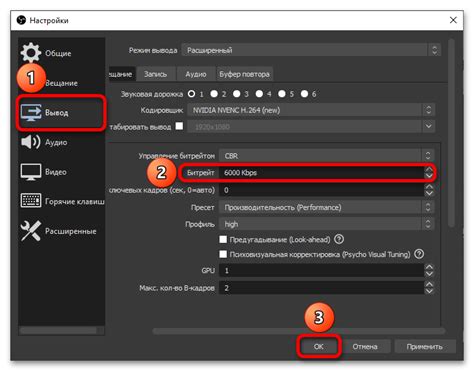The image size is (474, 371).
Task: Select audio track 1 radio button
Action: [191, 94]
